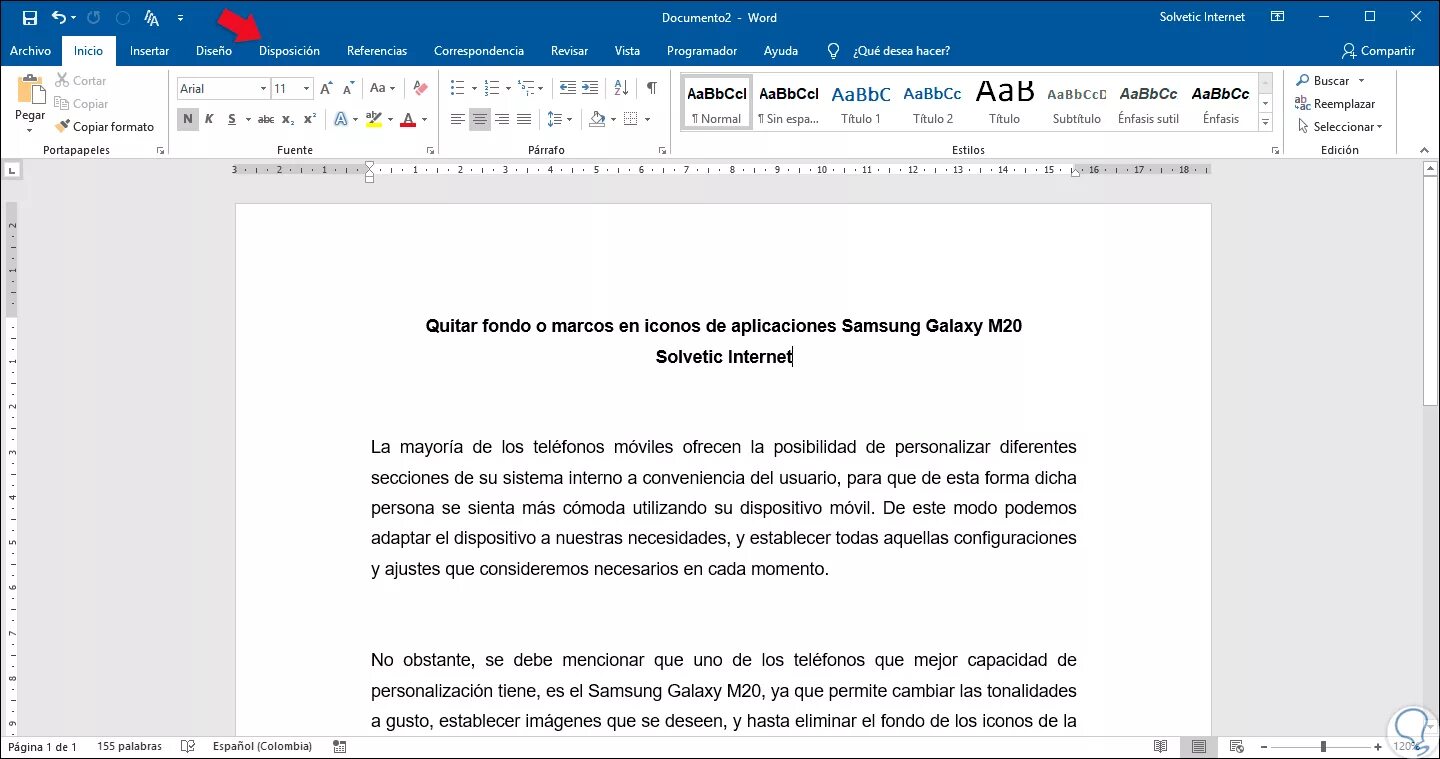Open the Archivo tab
The height and width of the screenshot is (759, 1440).
30,51
